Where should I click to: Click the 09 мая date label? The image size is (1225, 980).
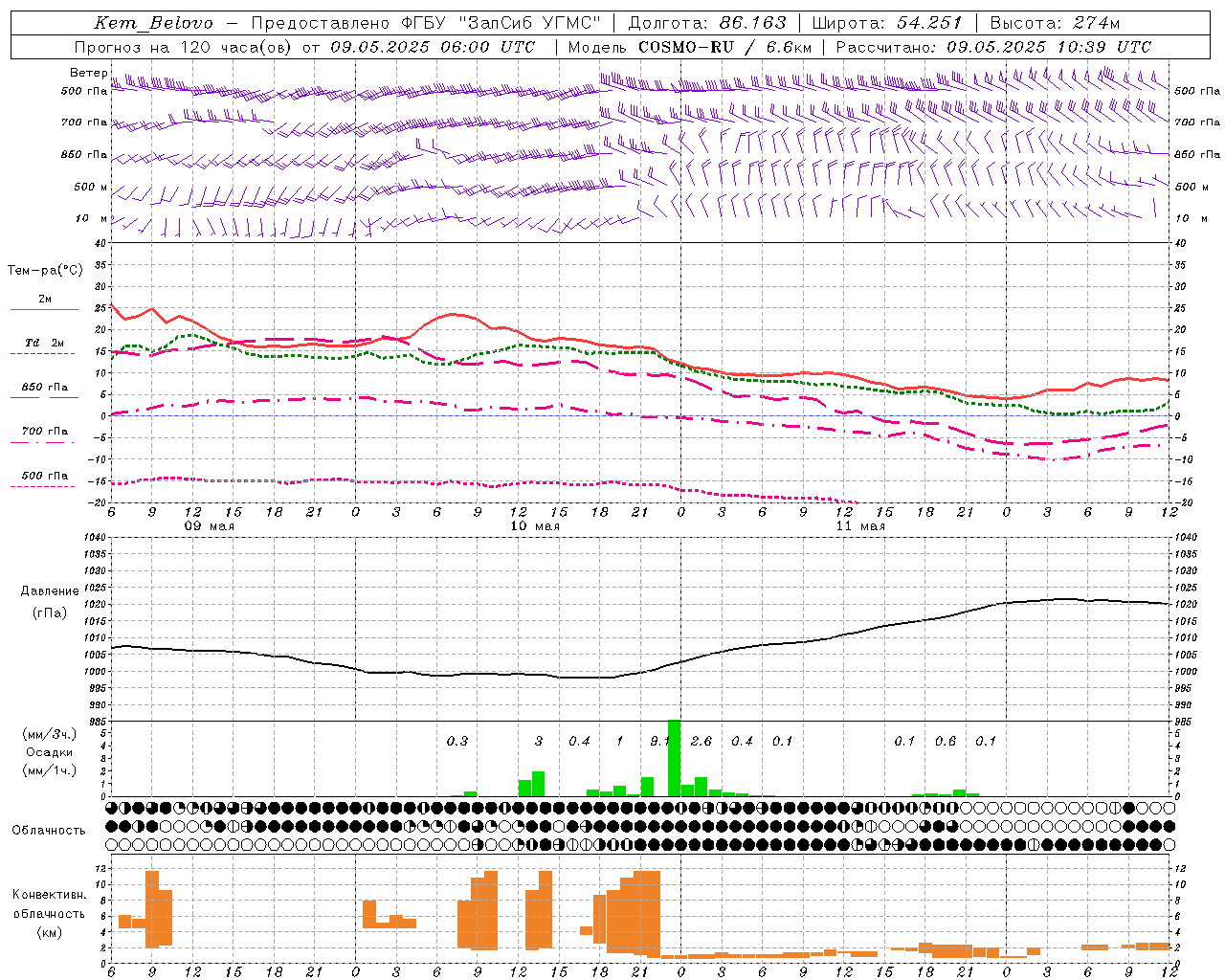210,526
